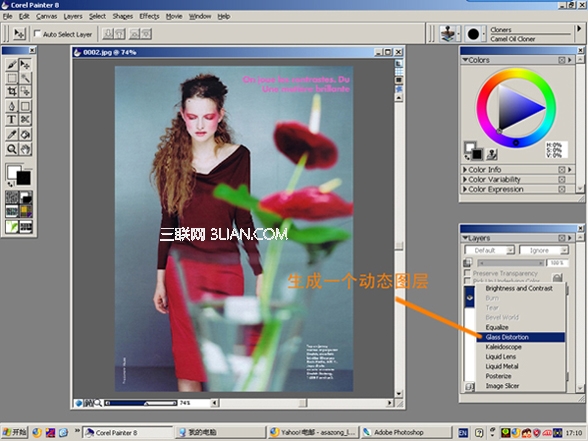Select the Brush tool in the toolbox
Screen dimensions: 588x441
coord(12,65)
